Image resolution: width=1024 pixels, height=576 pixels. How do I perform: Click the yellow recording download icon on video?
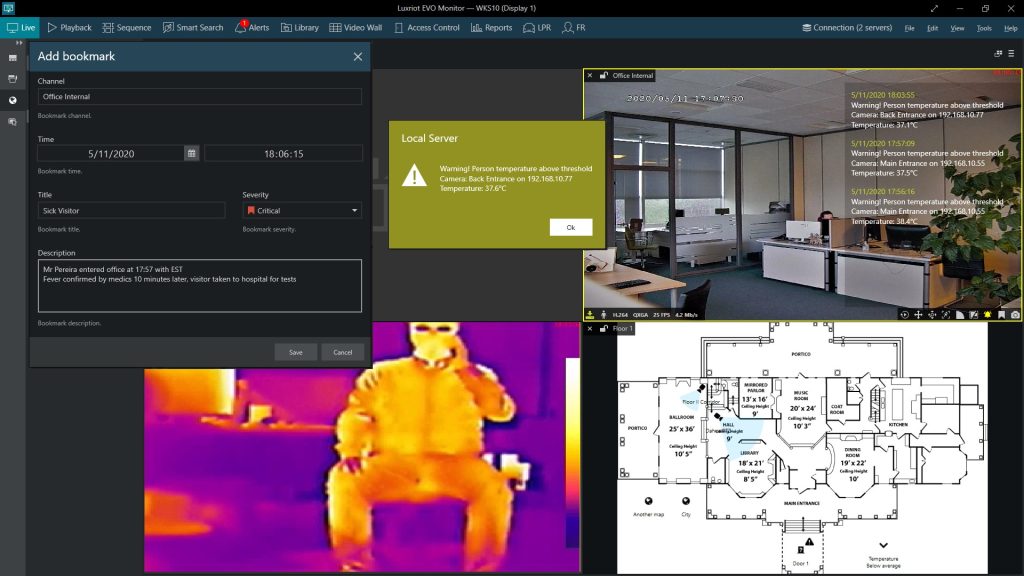[590, 314]
